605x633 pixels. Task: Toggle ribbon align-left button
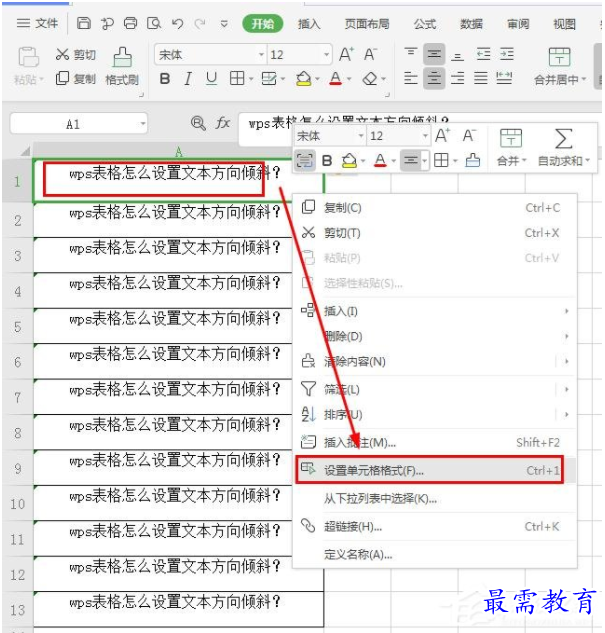[411, 78]
